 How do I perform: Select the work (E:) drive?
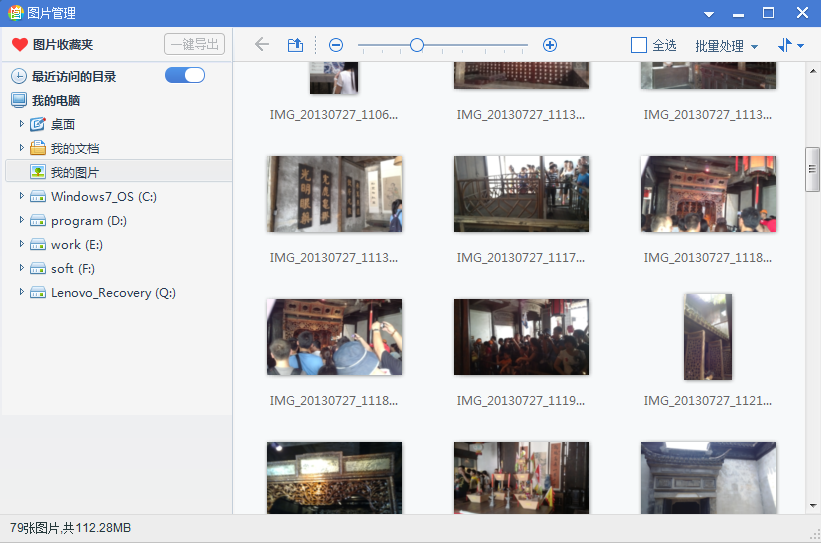click(76, 244)
